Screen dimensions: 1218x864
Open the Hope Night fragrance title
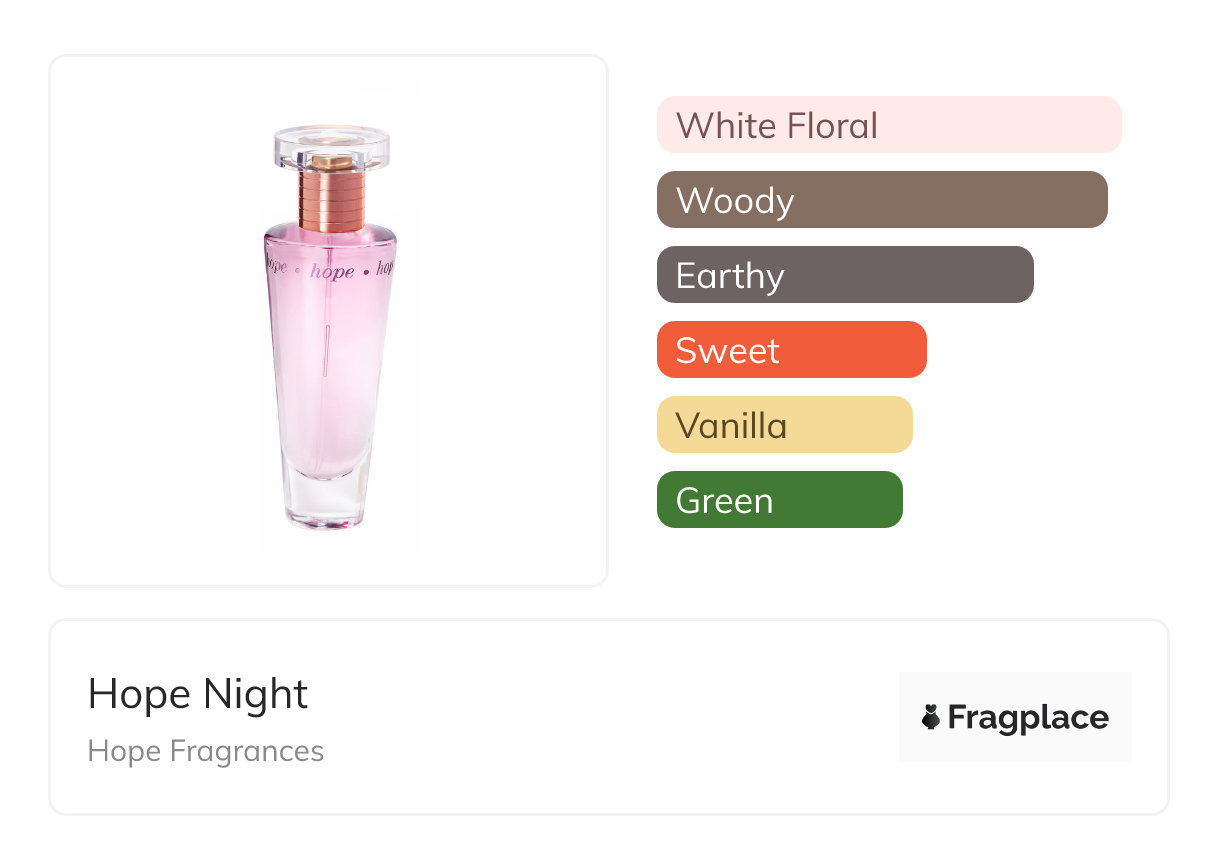[198, 694]
